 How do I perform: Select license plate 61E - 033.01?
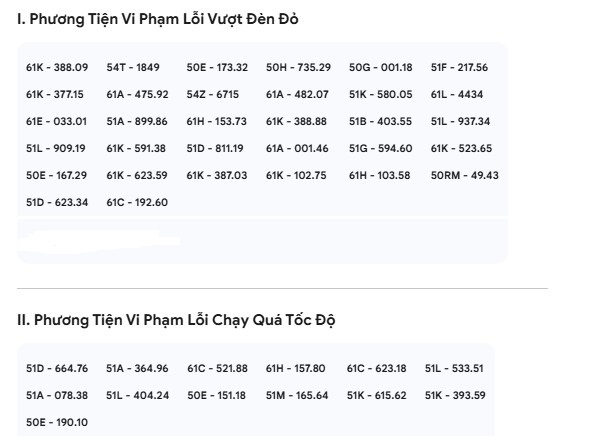click(57, 121)
